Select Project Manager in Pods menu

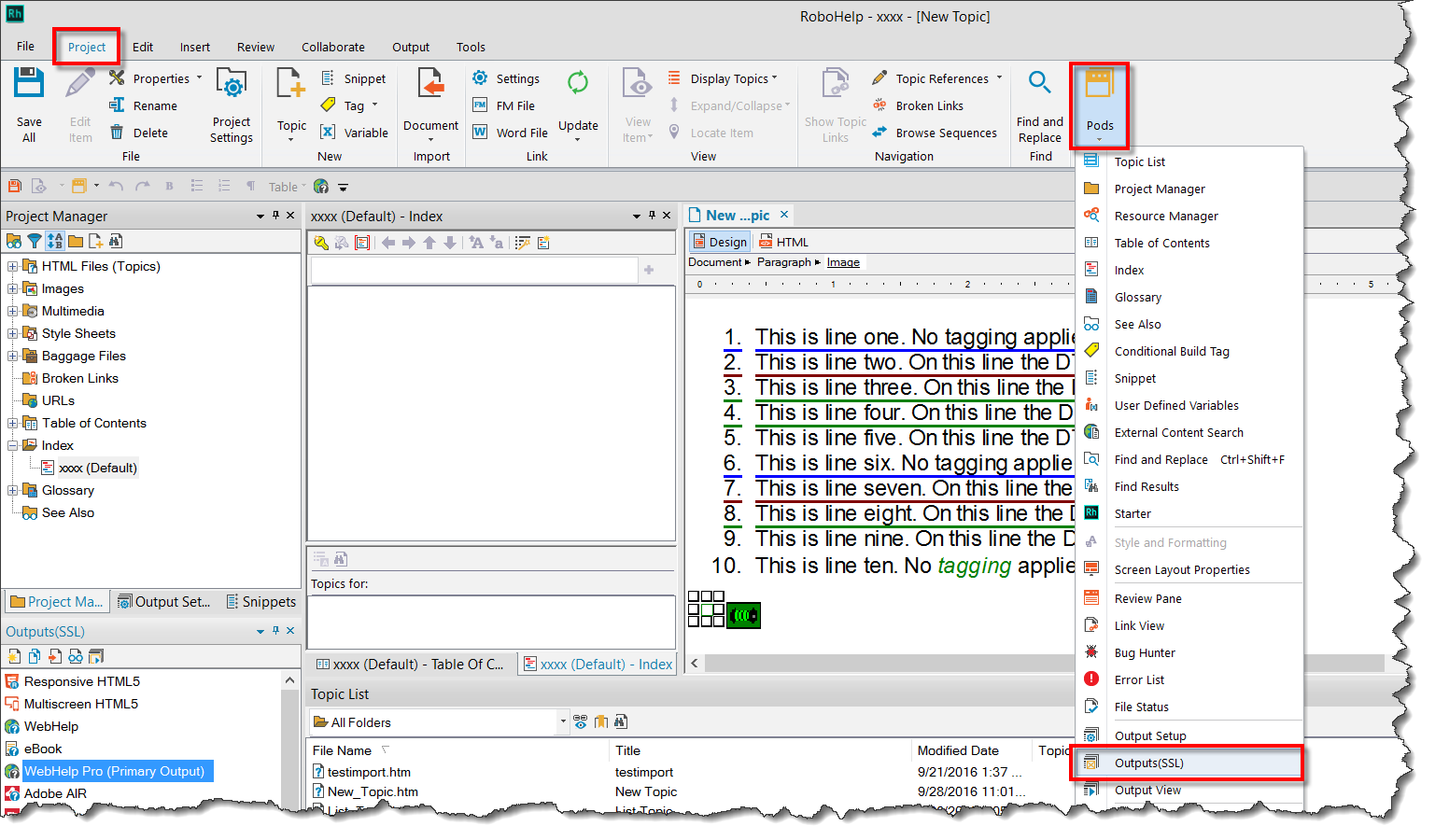[1189, 189]
